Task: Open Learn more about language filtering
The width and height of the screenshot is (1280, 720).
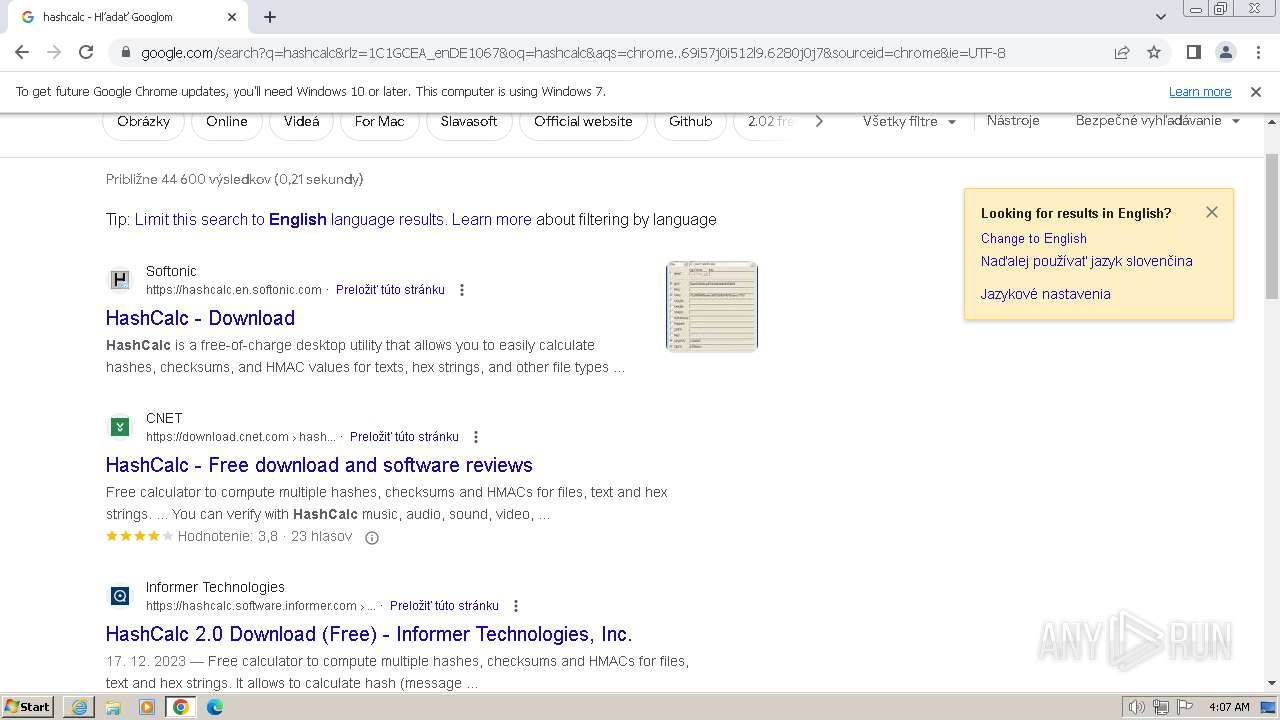Action: [x=491, y=219]
